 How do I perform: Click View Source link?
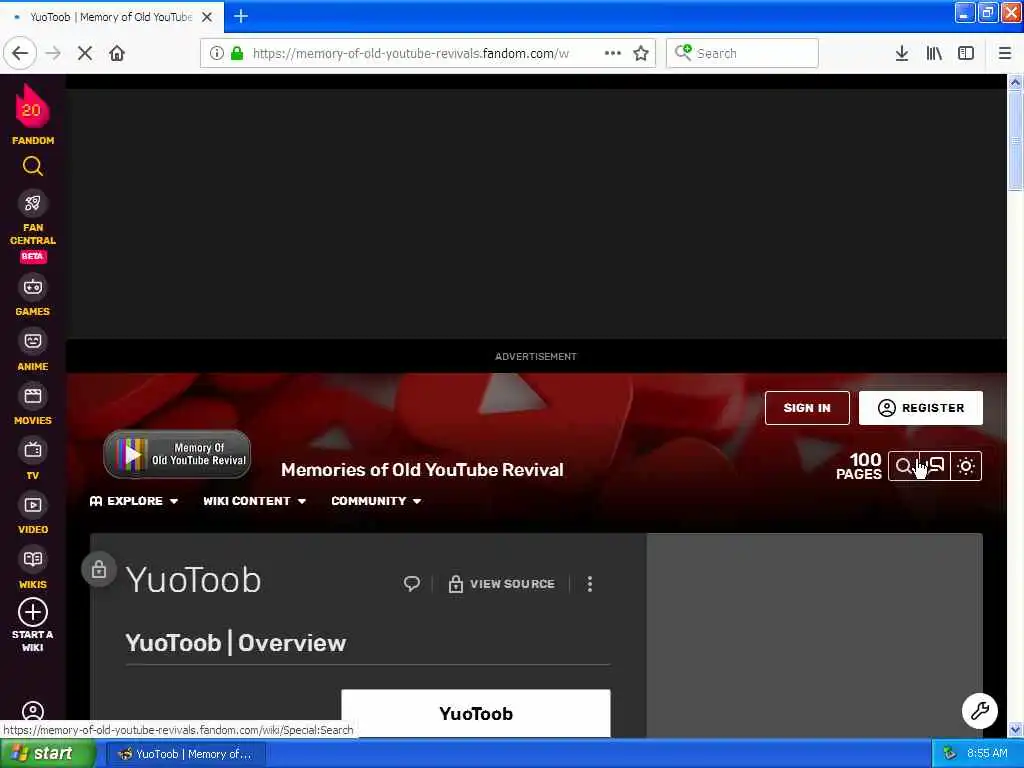coord(502,584)
